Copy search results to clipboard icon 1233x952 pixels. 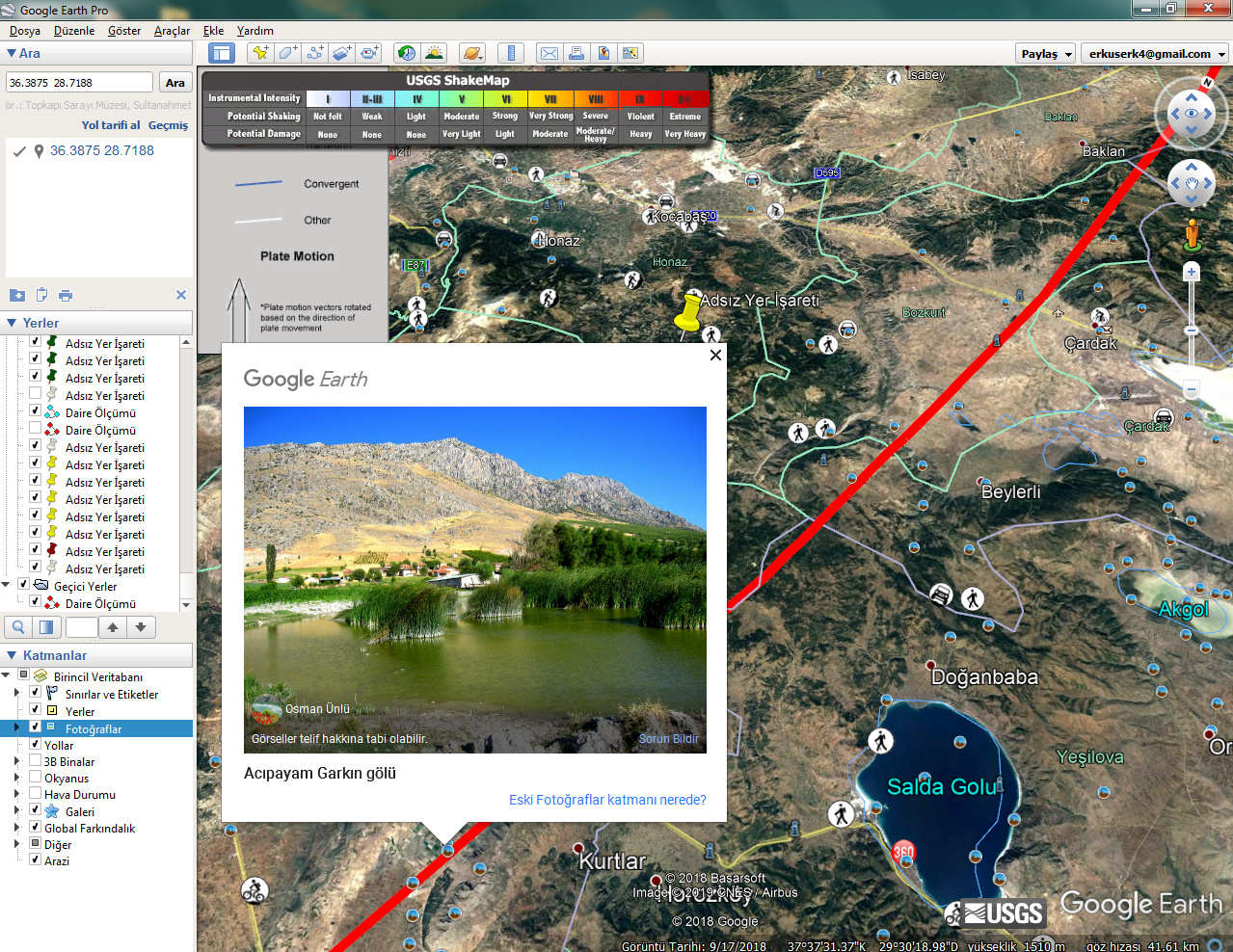point(41,295)
